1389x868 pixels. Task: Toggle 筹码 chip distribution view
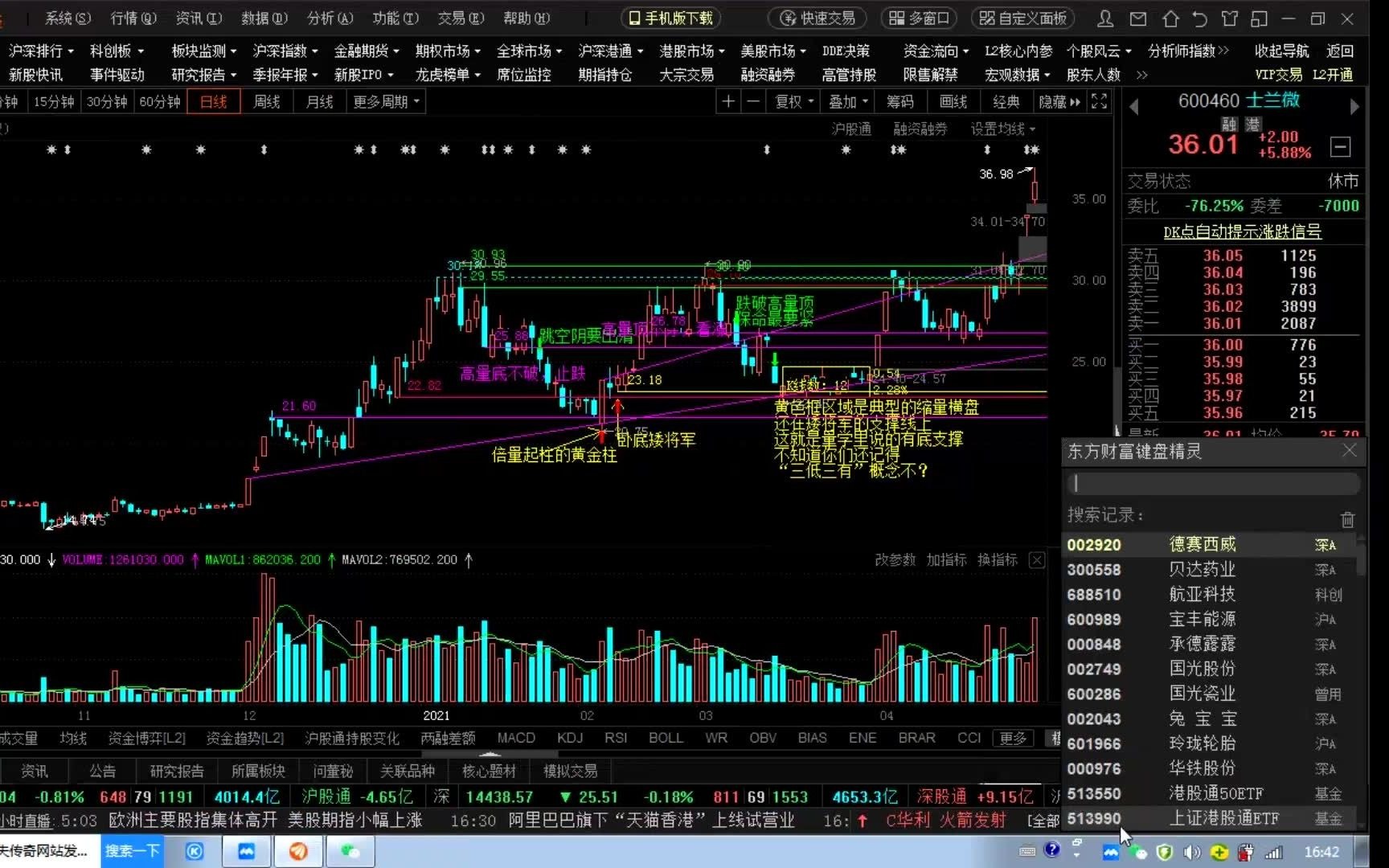900,101
